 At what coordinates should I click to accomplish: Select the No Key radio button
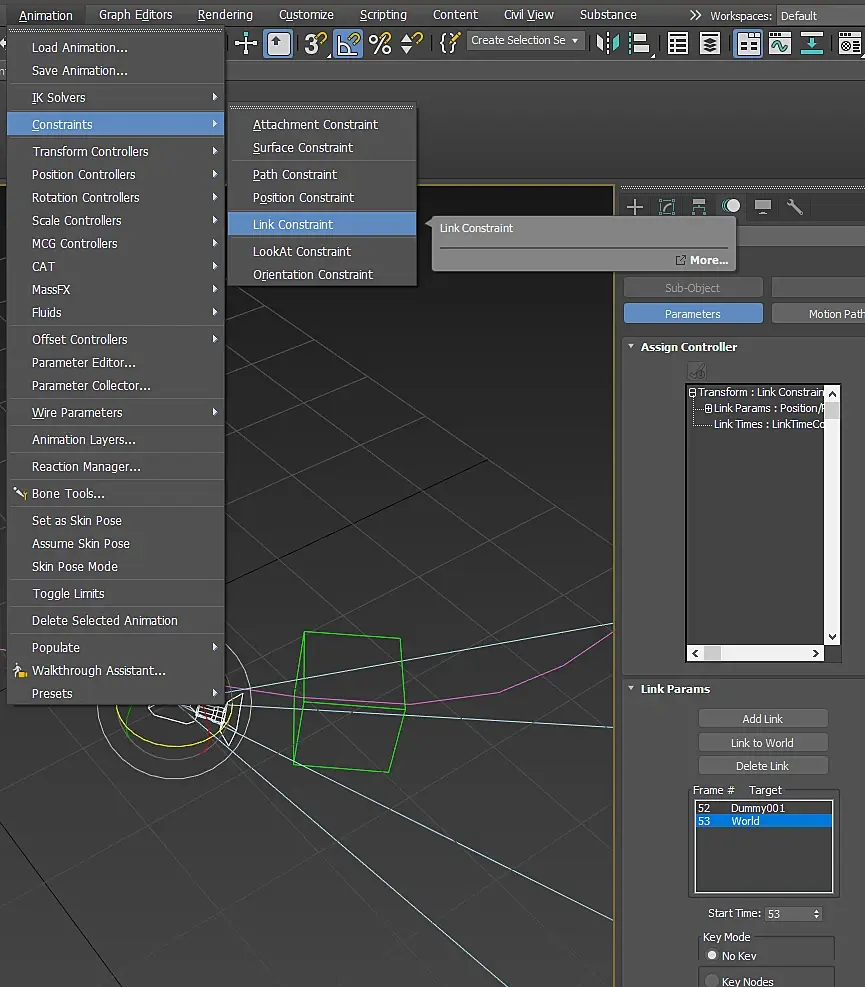[x=712, y=956]
